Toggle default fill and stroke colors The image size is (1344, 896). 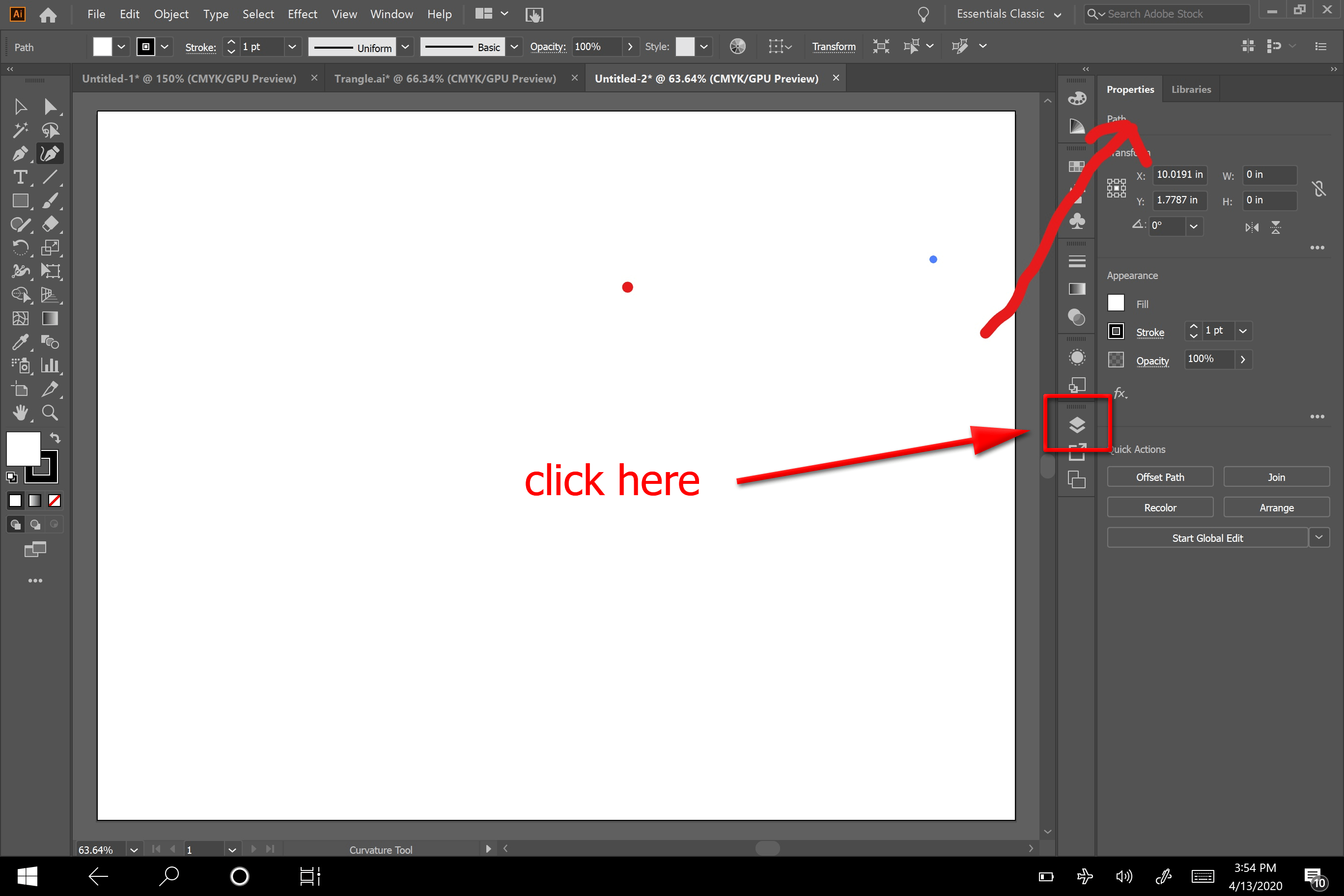[x=13, y=477]
